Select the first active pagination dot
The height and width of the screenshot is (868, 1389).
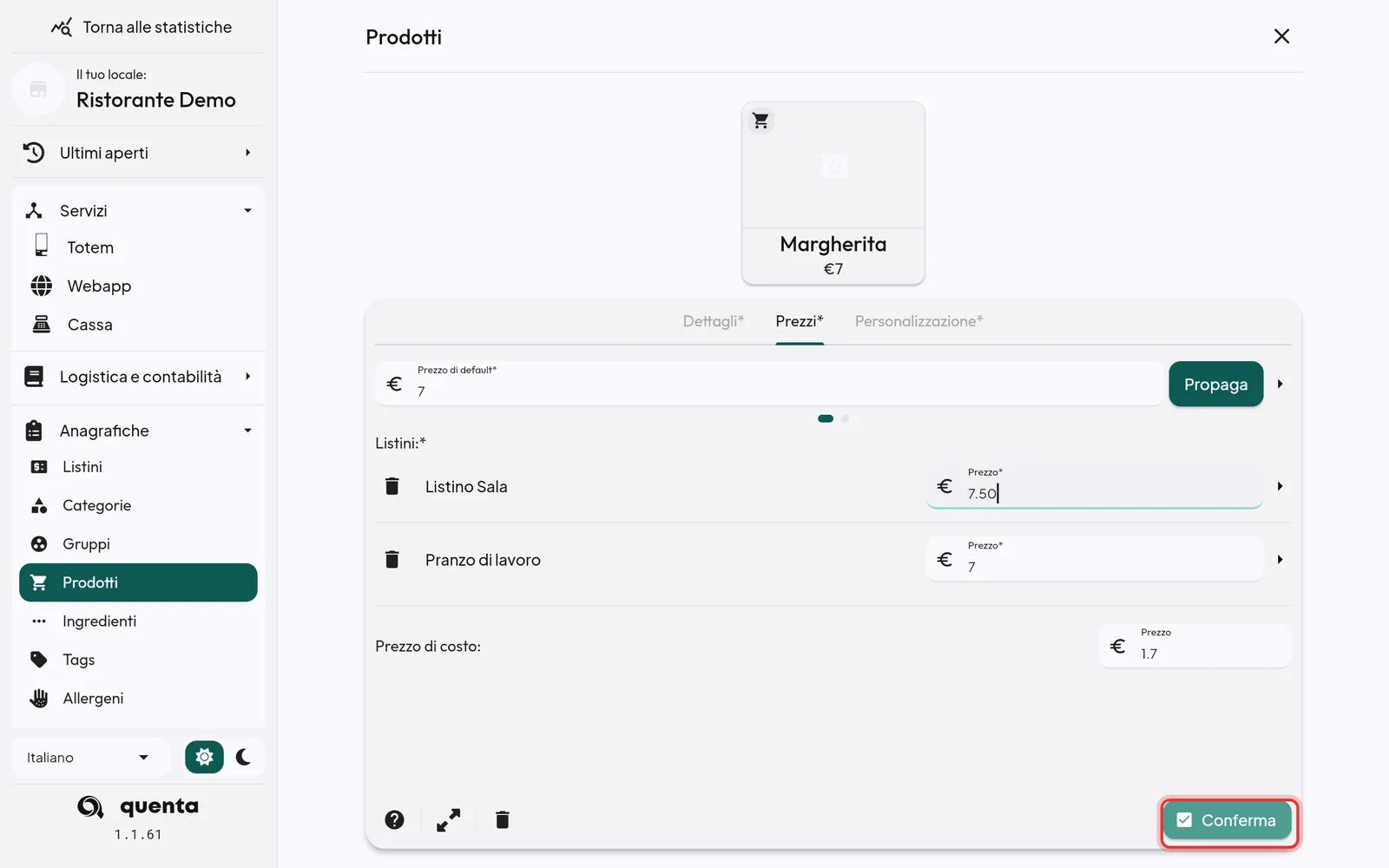click(826, 418)
